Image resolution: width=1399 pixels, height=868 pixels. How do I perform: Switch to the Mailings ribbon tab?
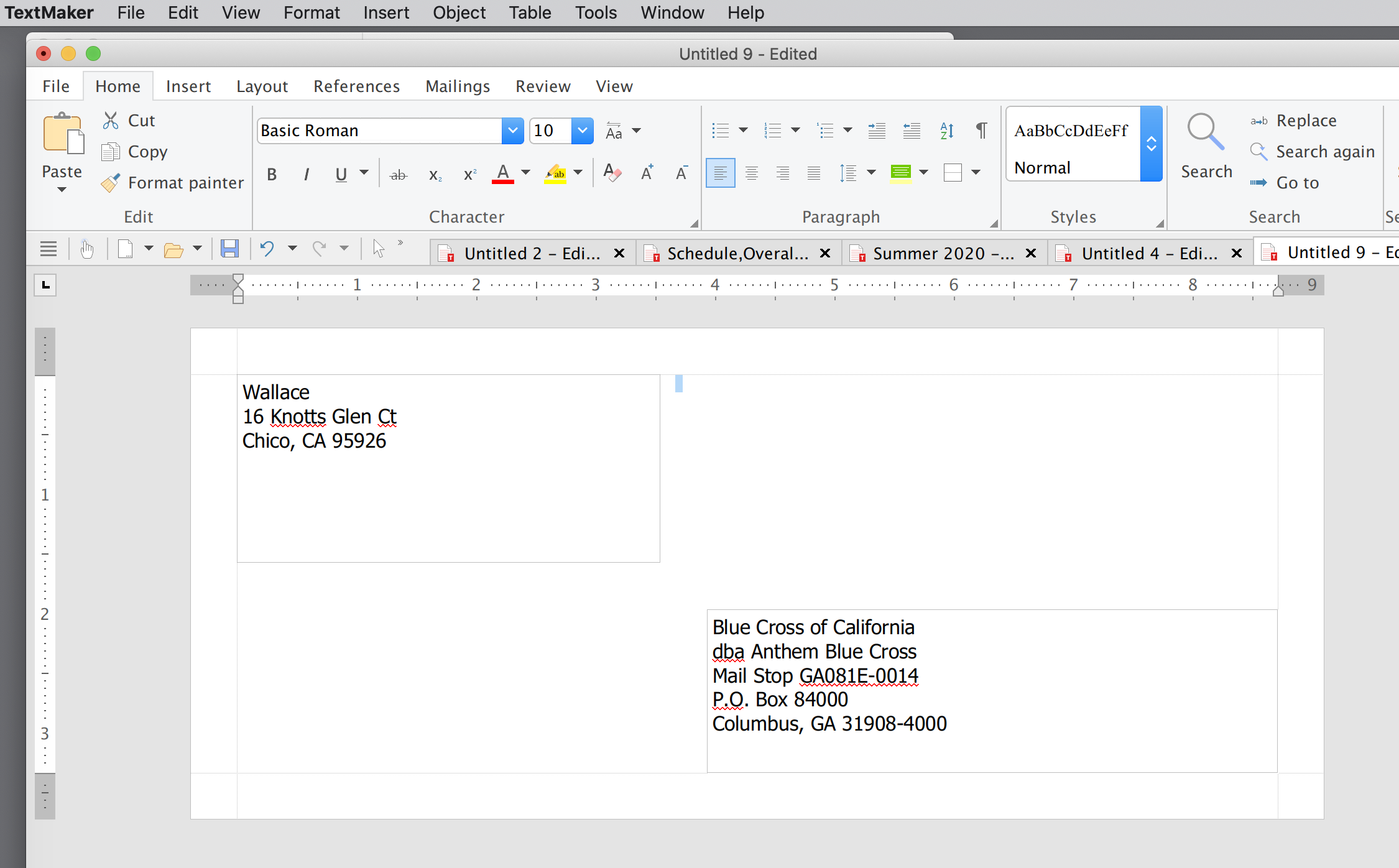[x=457, y=86]
